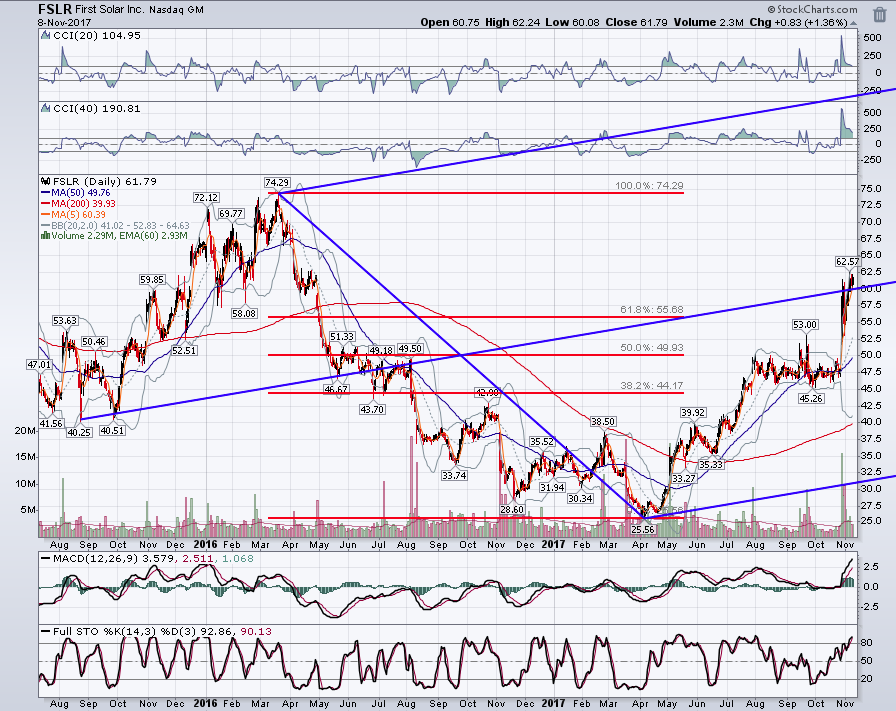The width and height of the screenshot is (896, 711).
Task: Click the candlestick icon beside FSLR (Daily)
Action: [x=46, y=182]
